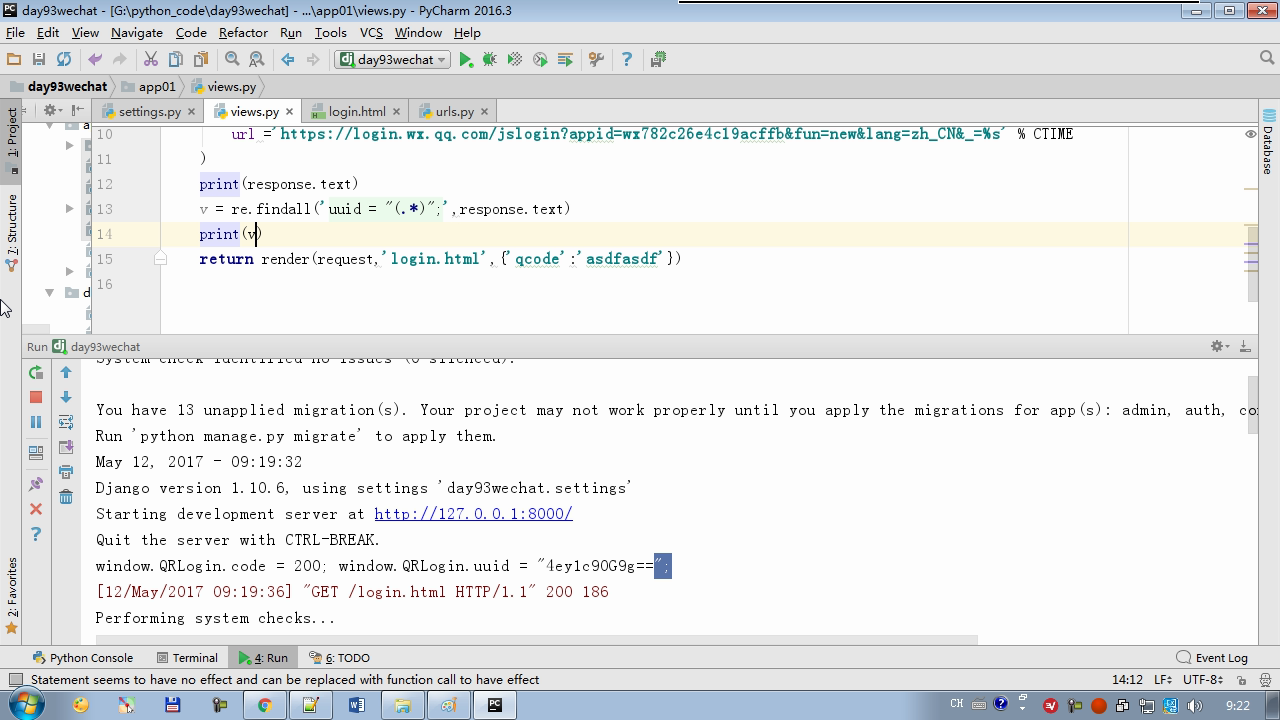Close the Run tab with red X
The height and width of the screenshot is (720, 1280).
36,509
